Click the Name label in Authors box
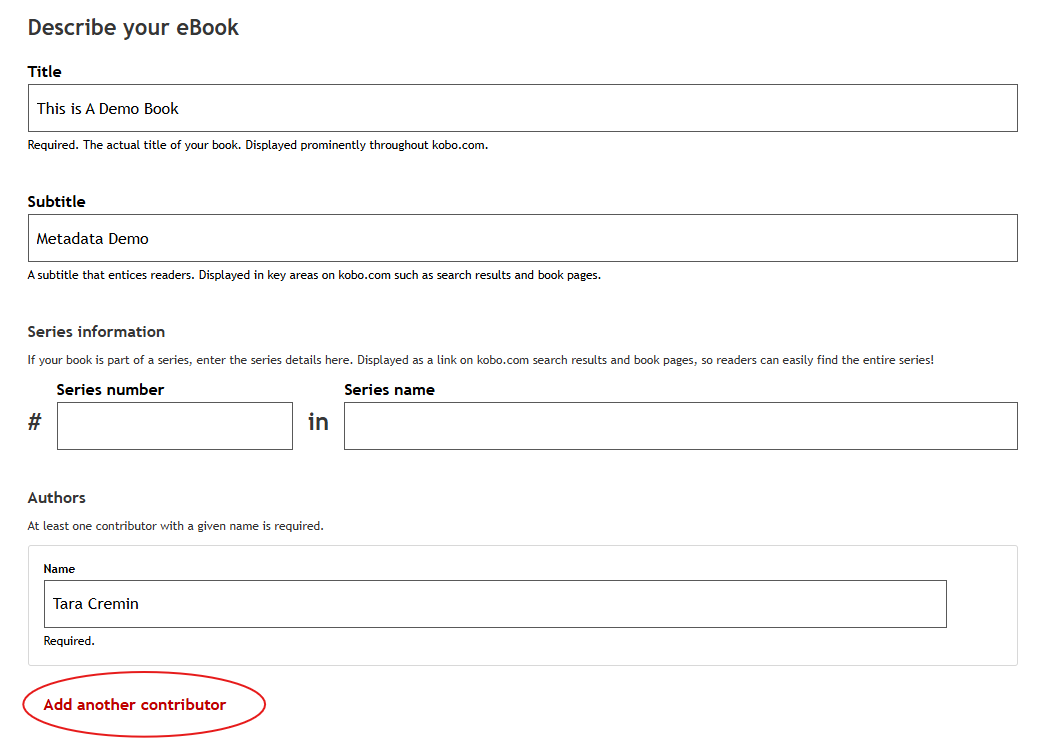The height and width of the screenshot is (740, 1055). 59,569
